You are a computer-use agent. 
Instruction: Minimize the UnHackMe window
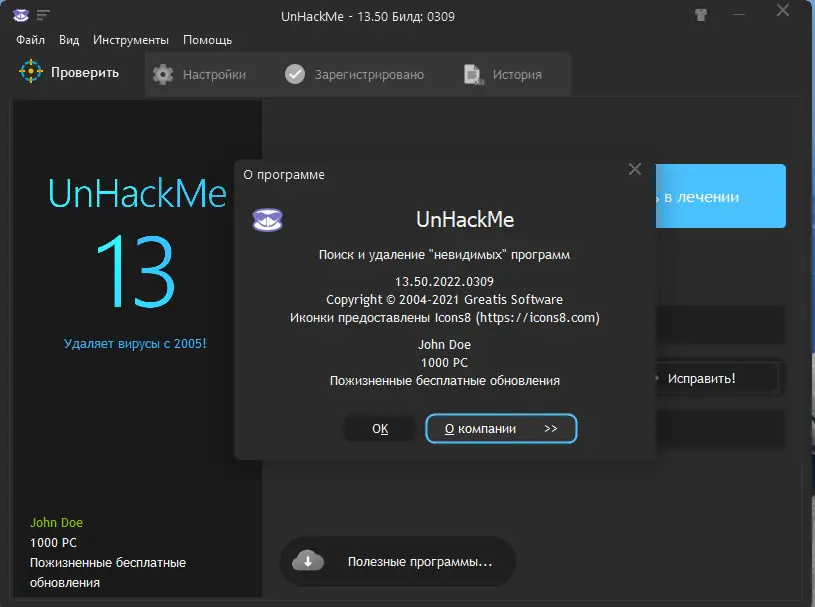click(739, 15)
